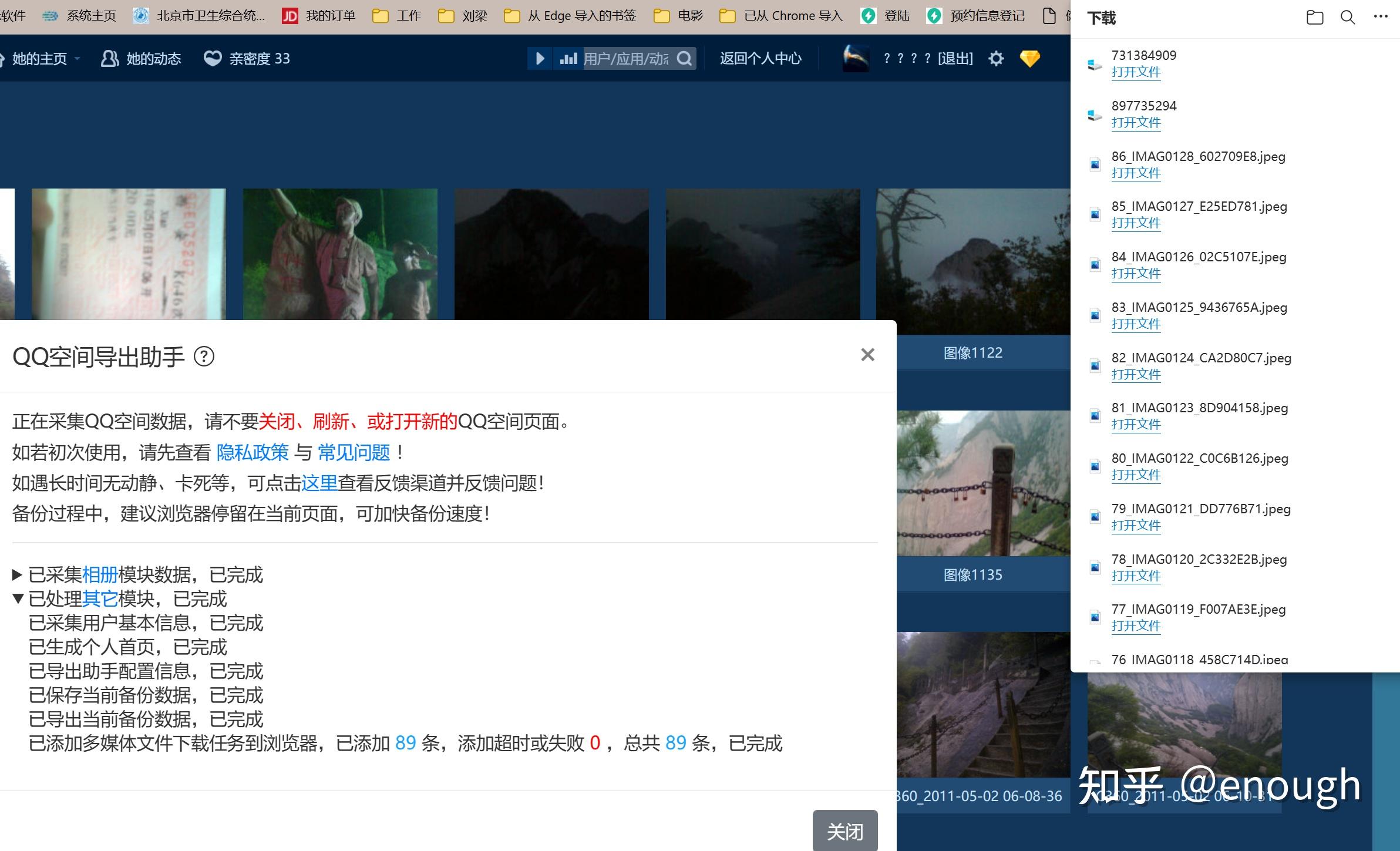Open the train ticket photo thumbnail
The width and height of the screenshot is (1400, 851).
[x=129, y=254]
